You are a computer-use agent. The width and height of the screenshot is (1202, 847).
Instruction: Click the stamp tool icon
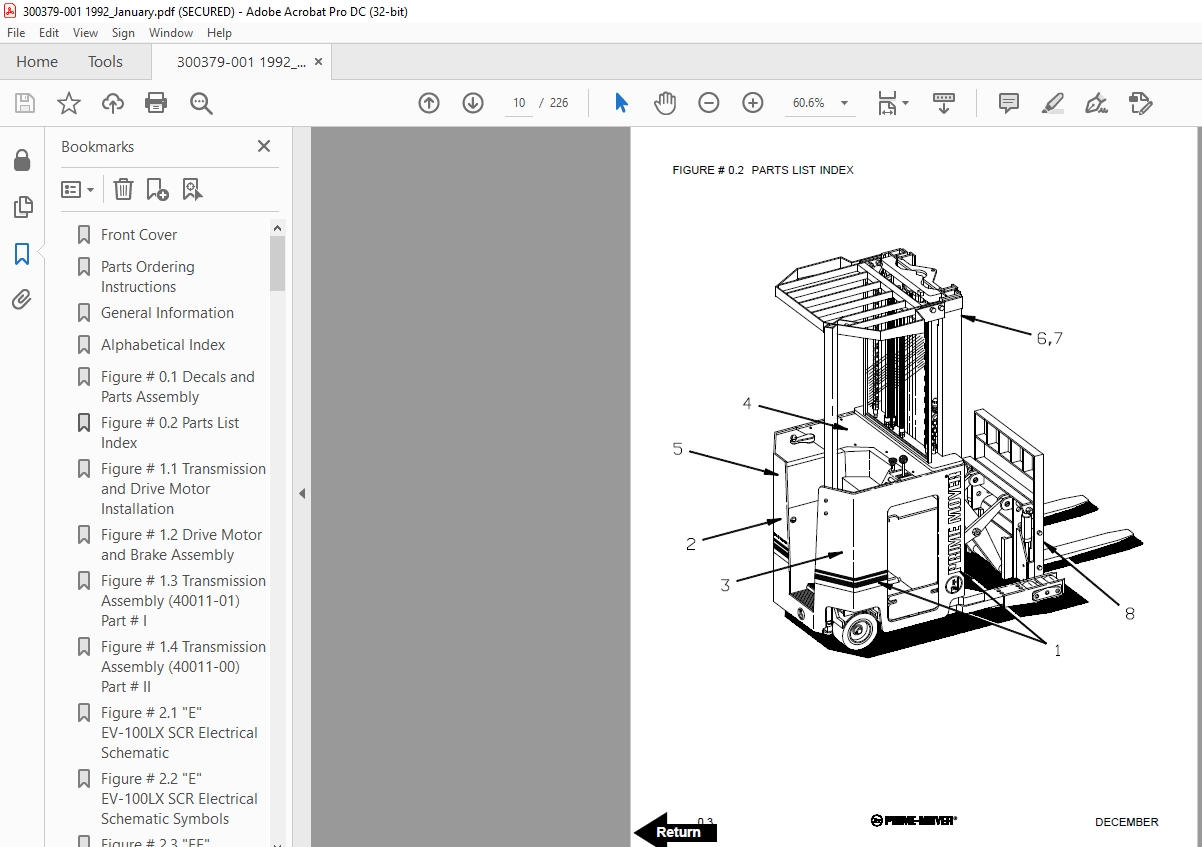tap(1140, 103)
